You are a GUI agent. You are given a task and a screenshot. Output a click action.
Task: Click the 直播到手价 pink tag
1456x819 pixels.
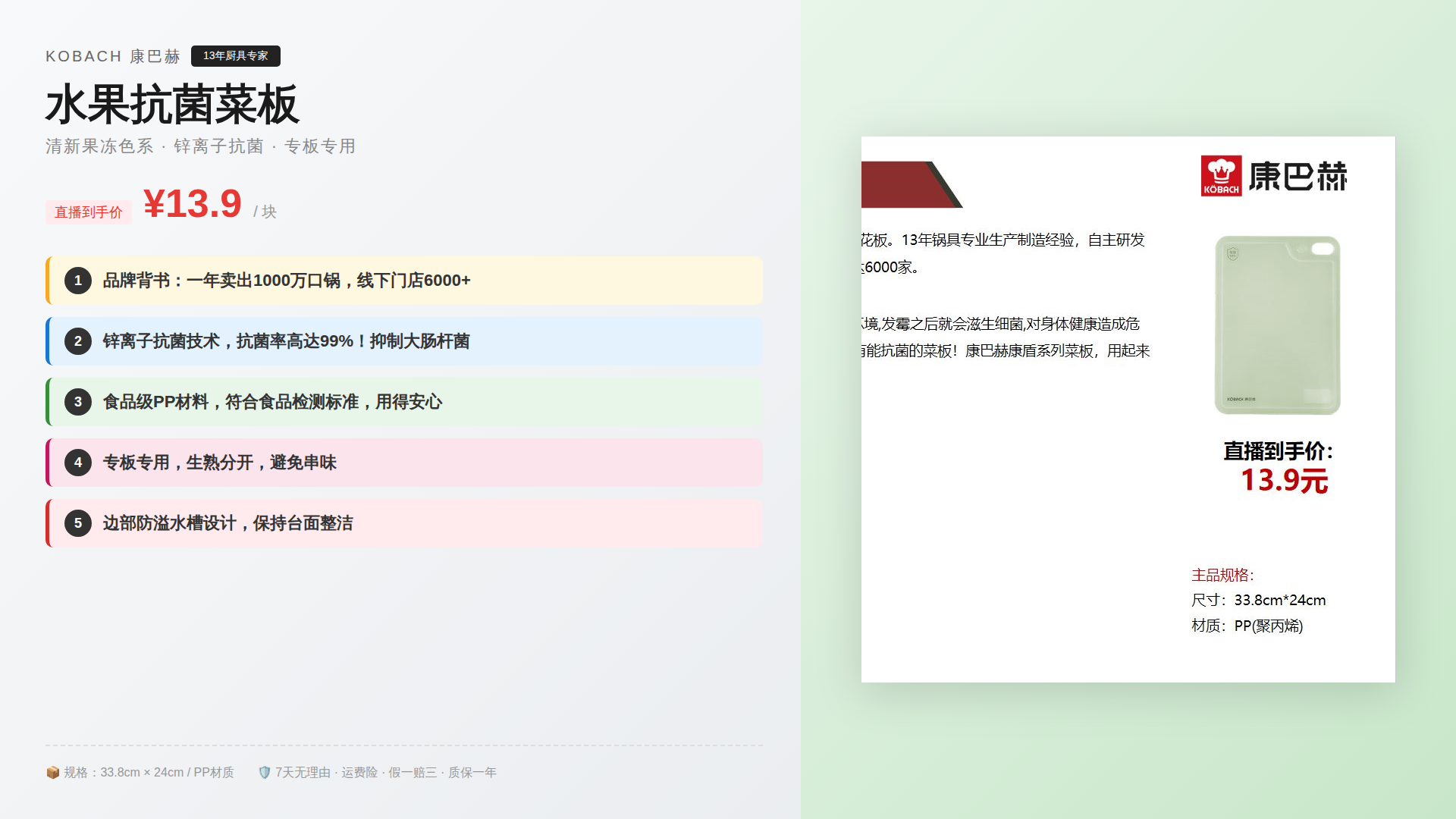(89, 212)
